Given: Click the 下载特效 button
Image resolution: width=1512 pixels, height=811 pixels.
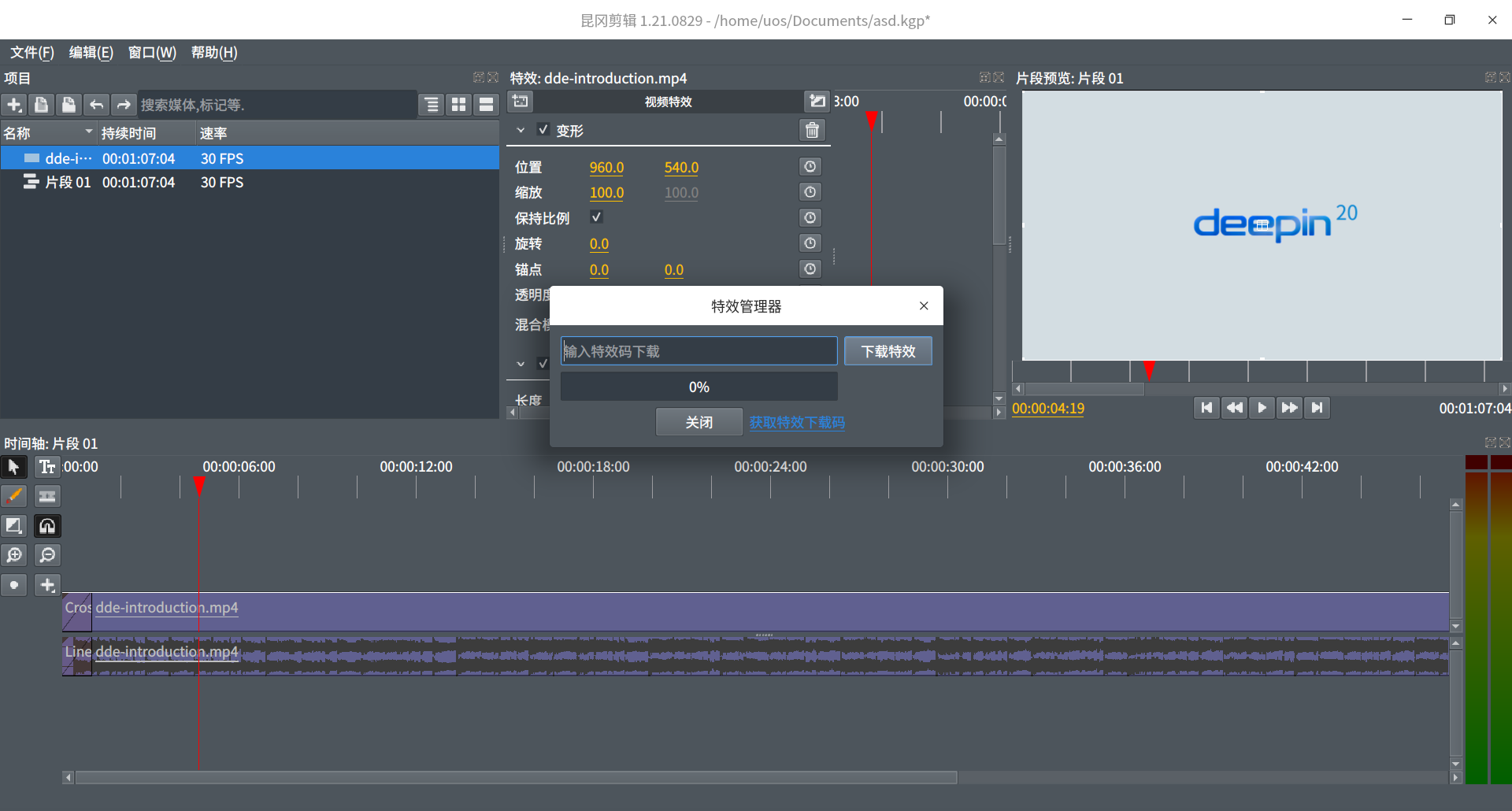Looking at the screenshot, I should click(x=888, y=351).
